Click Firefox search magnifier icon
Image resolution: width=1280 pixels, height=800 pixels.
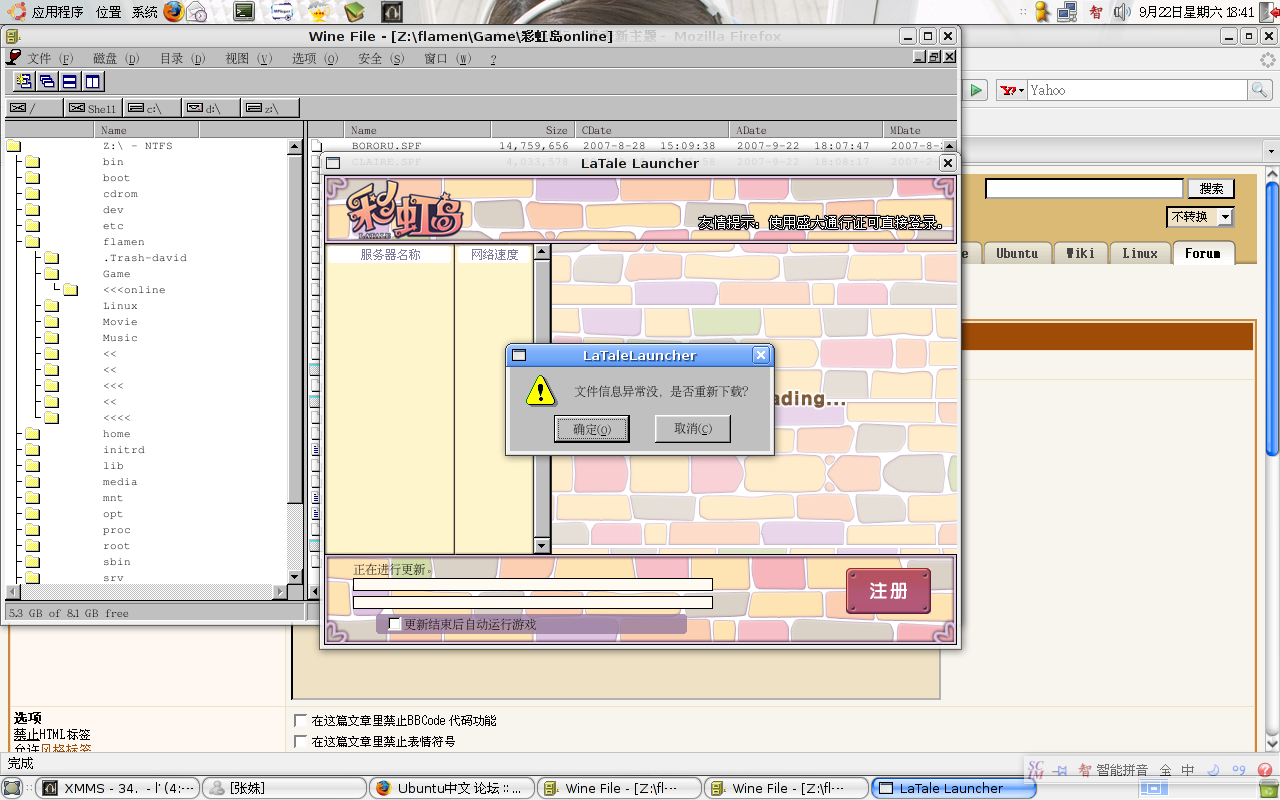tap(1260, 90)
